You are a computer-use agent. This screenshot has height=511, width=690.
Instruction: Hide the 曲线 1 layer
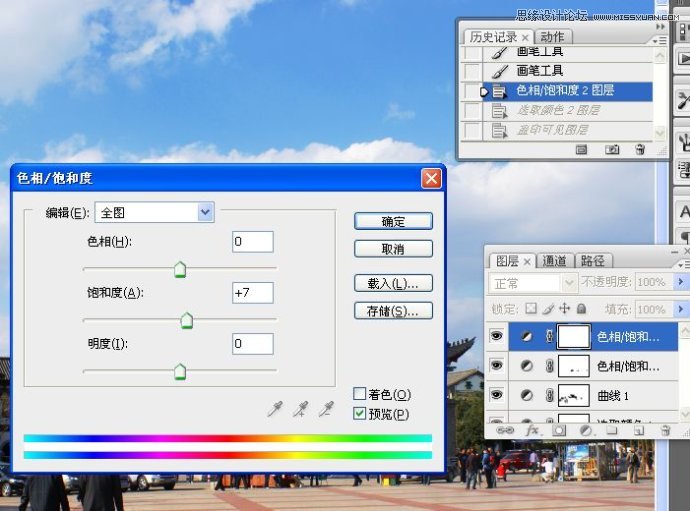point(496,395)
